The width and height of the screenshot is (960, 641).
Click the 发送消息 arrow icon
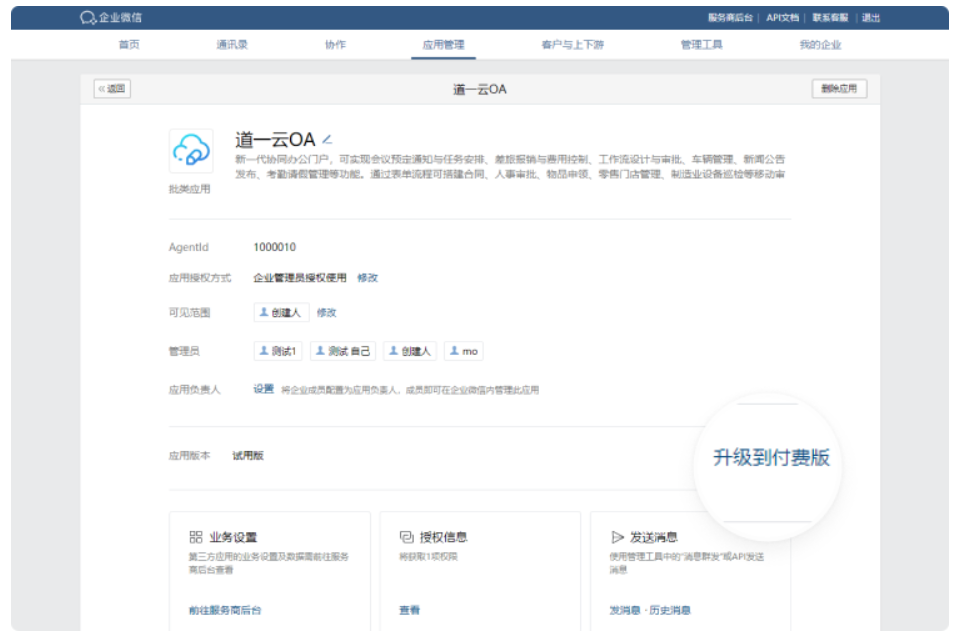(617, 537)
